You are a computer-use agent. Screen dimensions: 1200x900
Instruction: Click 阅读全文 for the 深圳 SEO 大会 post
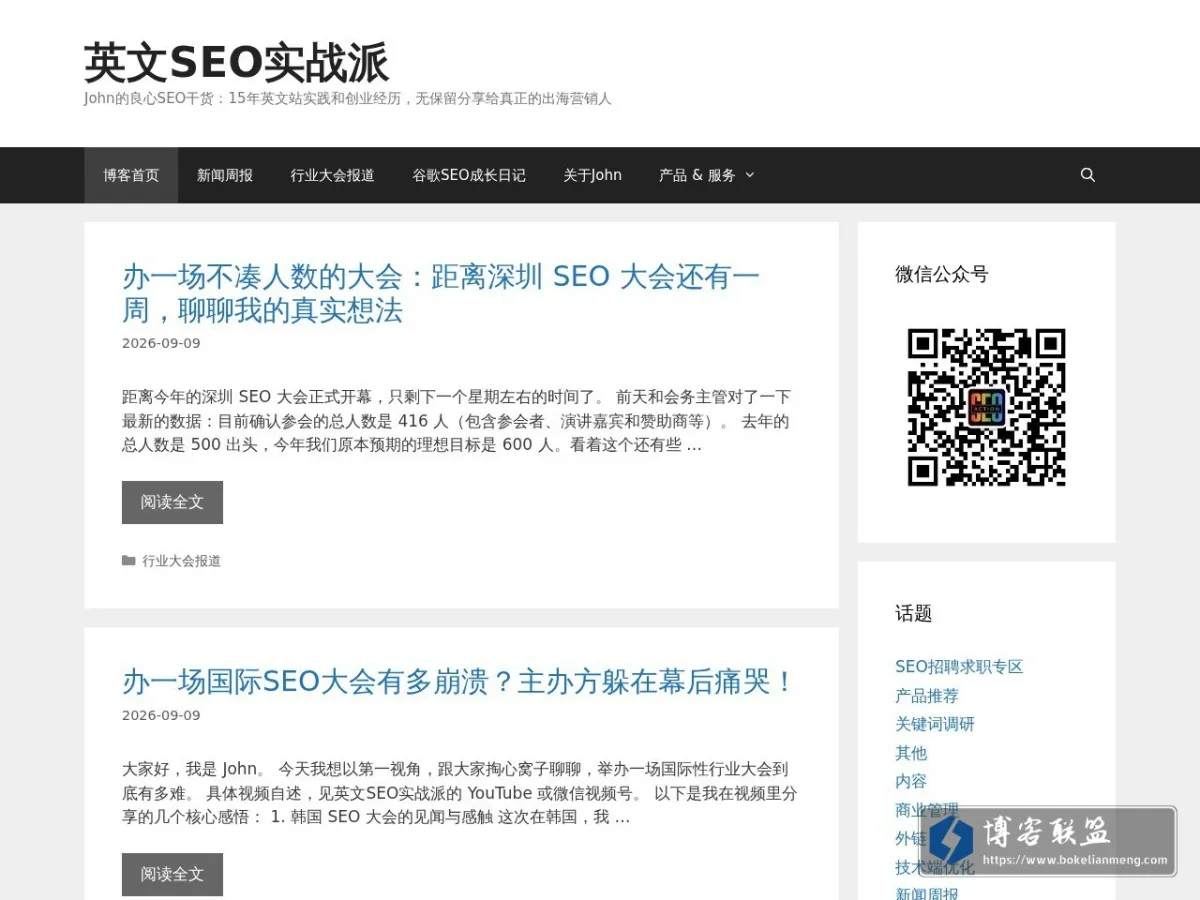click(172, 502)
